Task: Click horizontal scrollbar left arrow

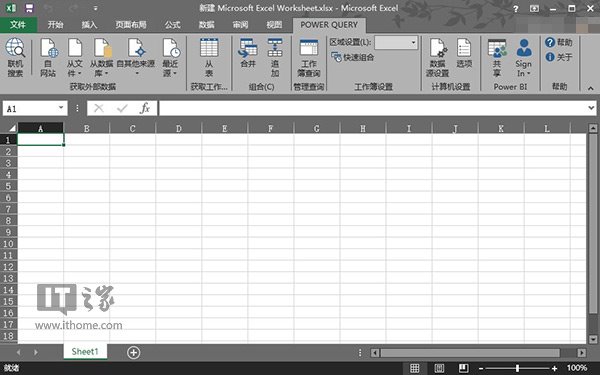Action: (375, 352)
